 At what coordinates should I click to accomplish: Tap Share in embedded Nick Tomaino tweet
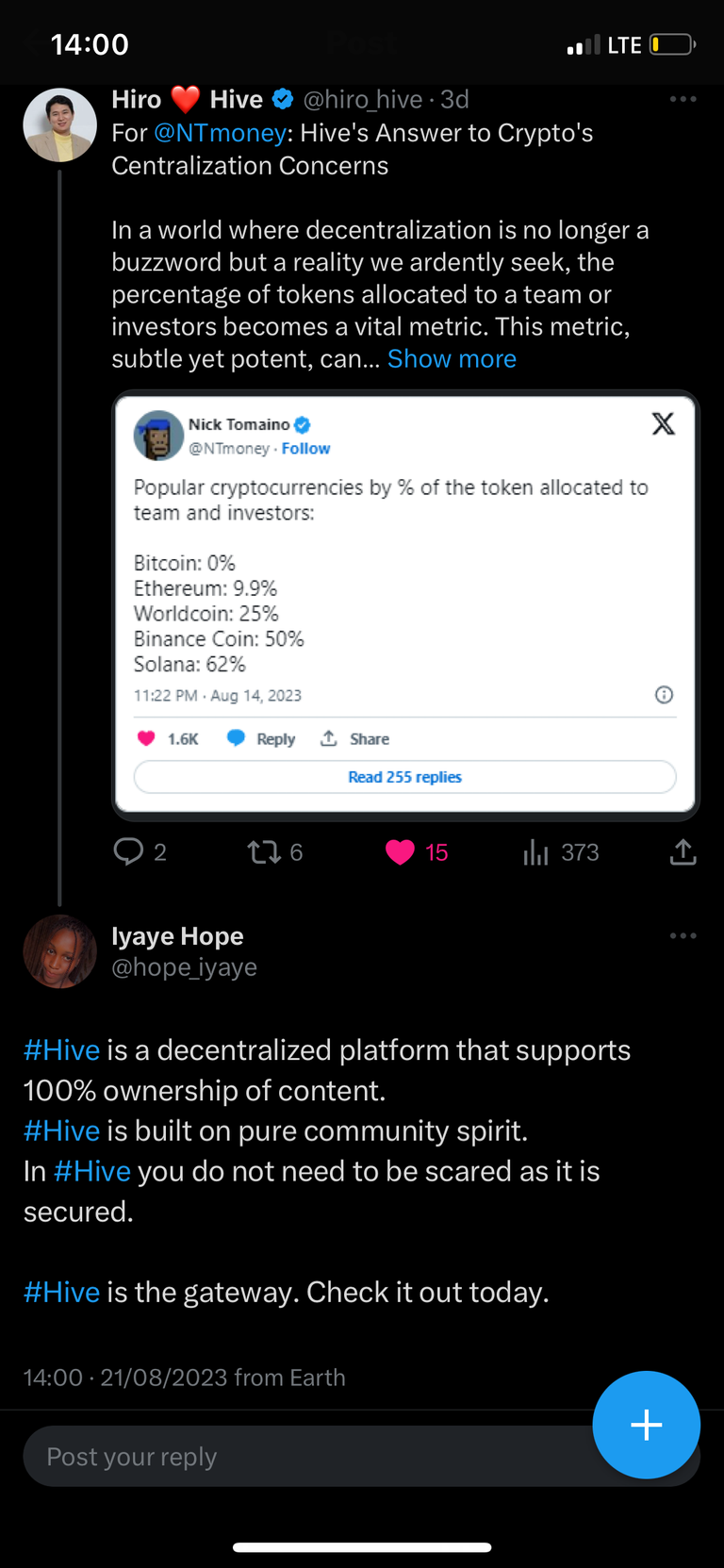354,738
